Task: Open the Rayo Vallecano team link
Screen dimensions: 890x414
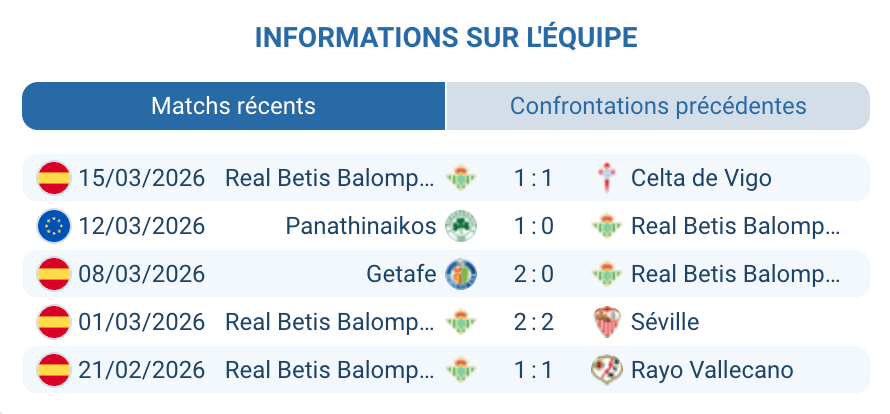Action: pyautogui.click(x=712, y=370)
